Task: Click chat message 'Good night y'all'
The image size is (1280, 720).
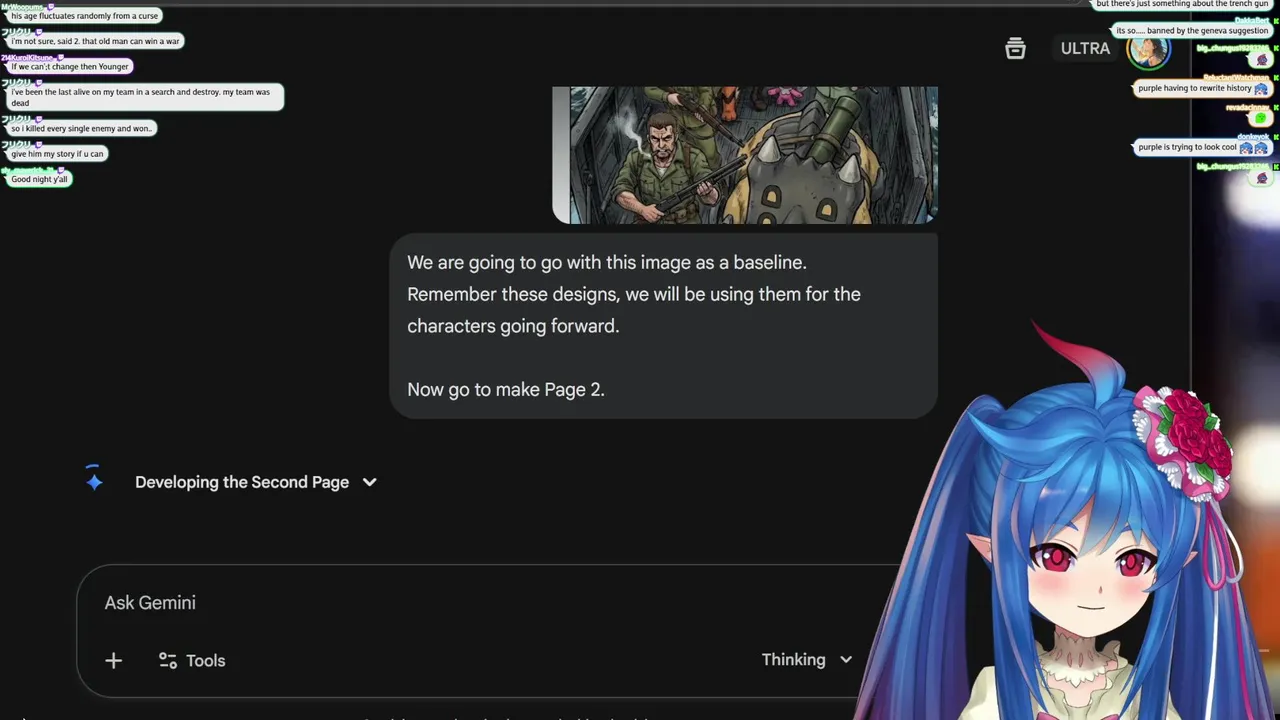Action: point(40,179)
